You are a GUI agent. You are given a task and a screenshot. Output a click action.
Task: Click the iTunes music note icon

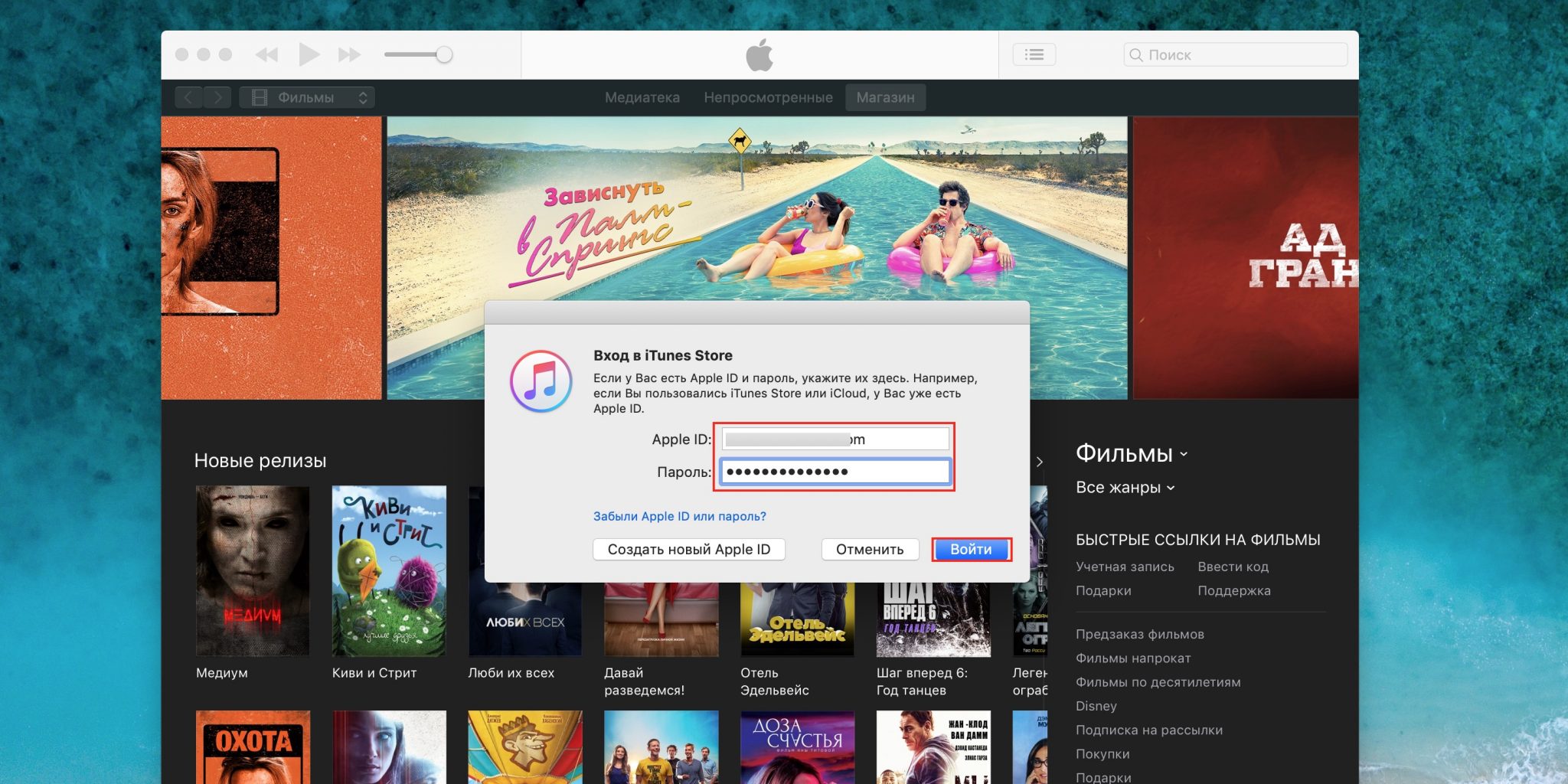tap(541, 381)
